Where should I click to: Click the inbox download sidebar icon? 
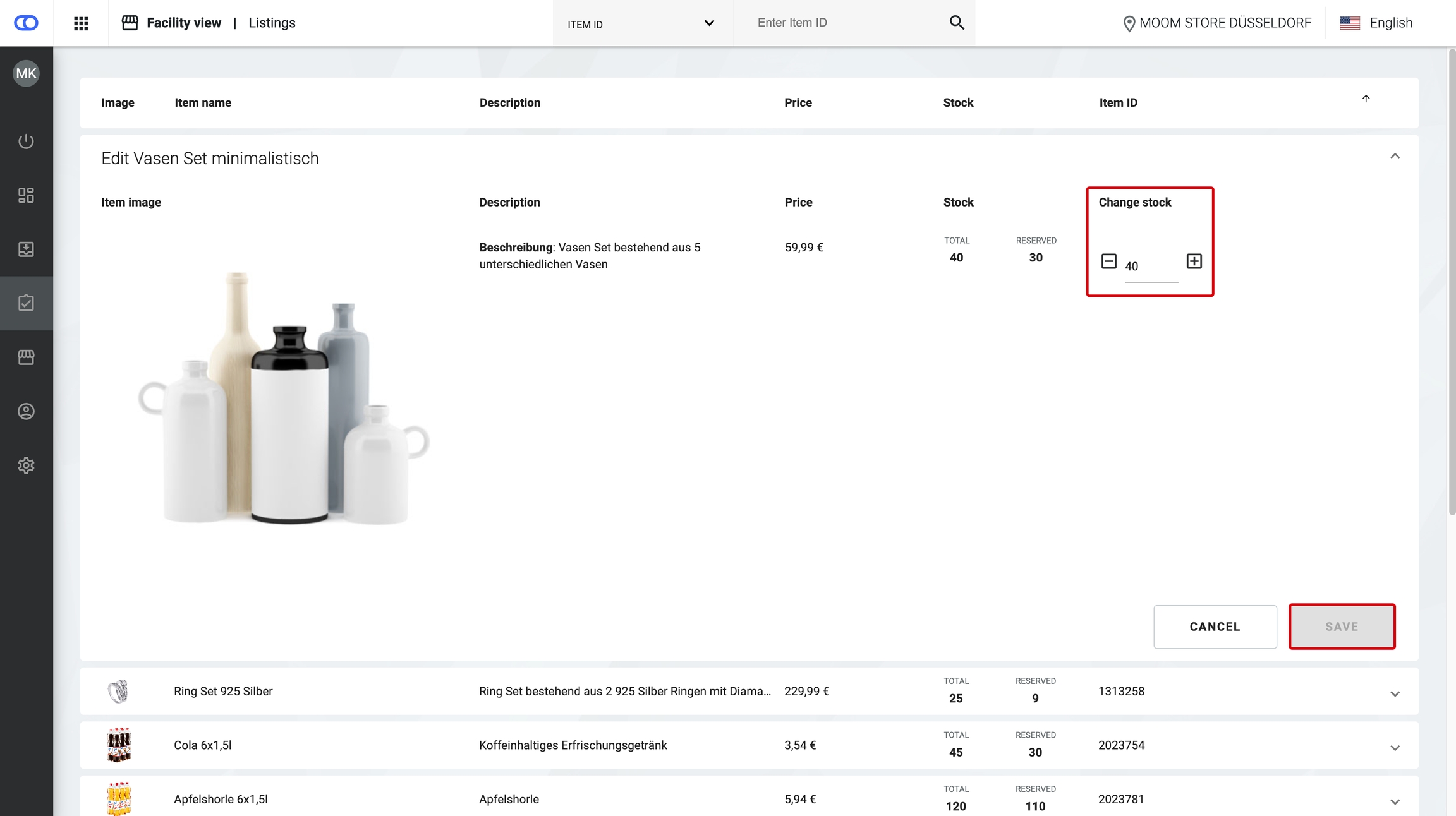coord(26,249)
